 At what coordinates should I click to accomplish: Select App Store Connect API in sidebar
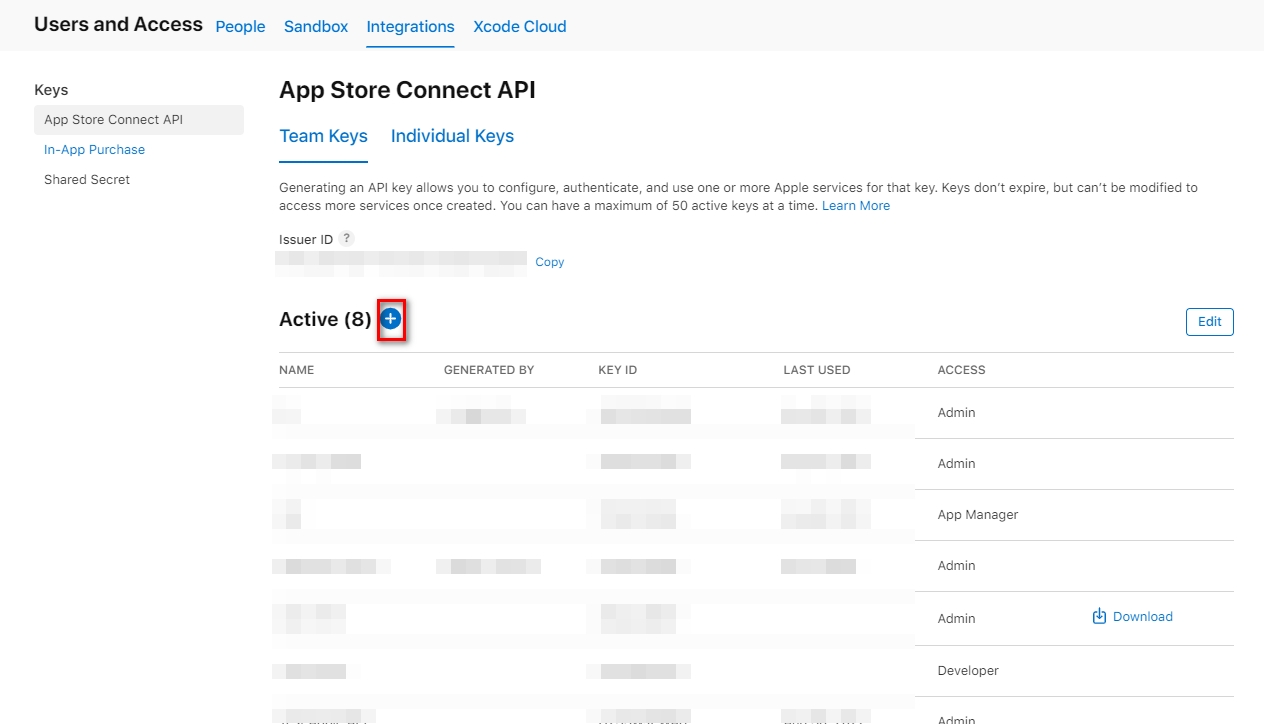[x=114, y=120]
